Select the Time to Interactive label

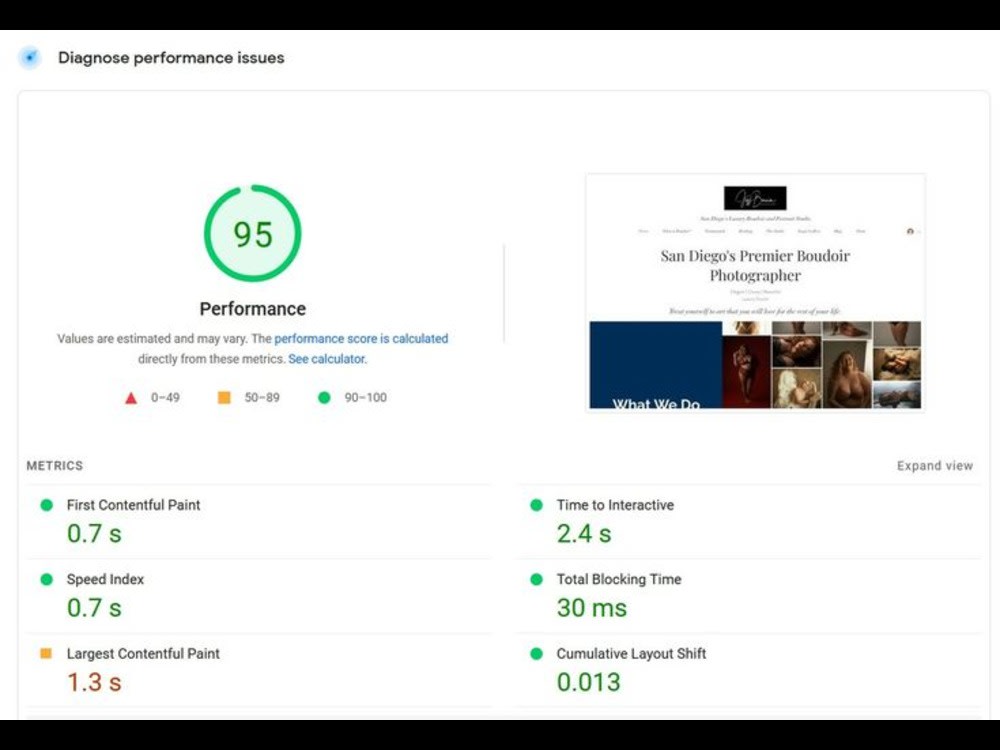coord(615,505)
